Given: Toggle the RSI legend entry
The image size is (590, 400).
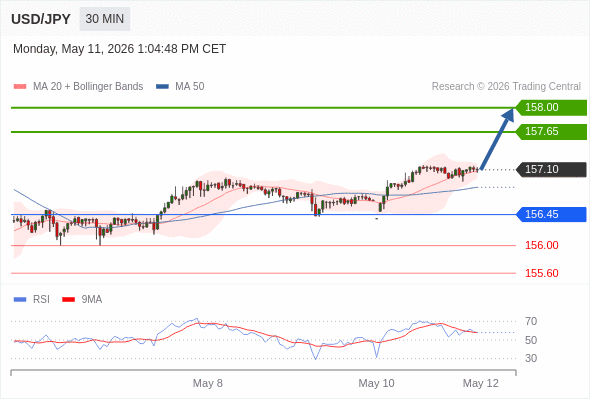Looking at the screenshot, I should (32, 300).
